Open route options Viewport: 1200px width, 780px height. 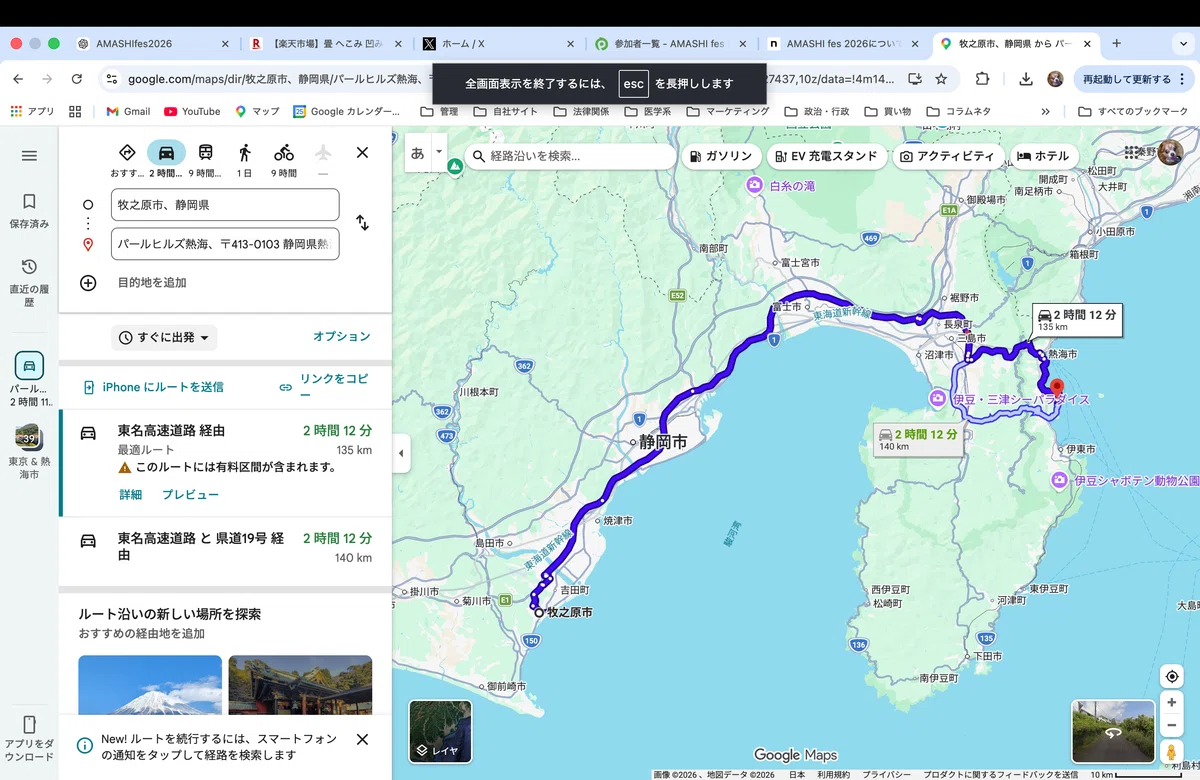342,336
